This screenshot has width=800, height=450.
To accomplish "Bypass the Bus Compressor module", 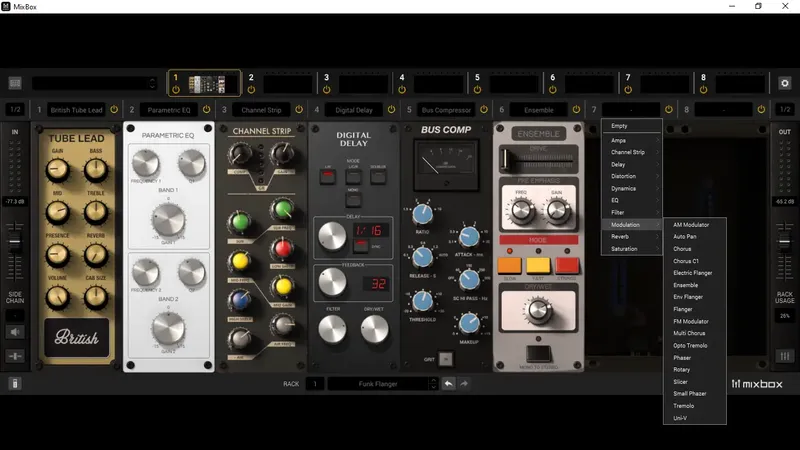I will click(x=484, y=109).
